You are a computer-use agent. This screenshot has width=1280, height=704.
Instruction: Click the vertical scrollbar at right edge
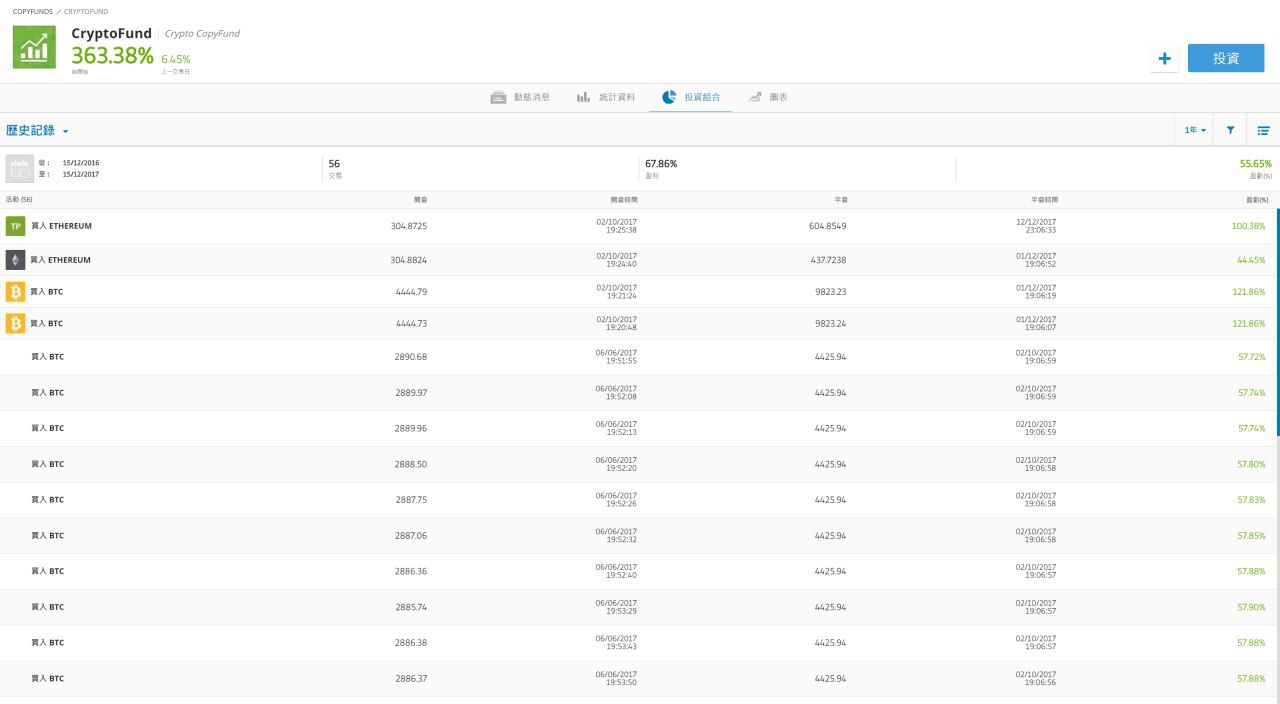pos(1277,322)
